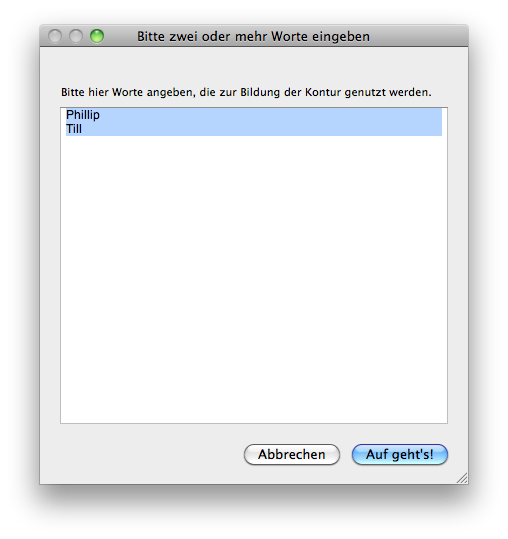The image size is (508, 539).
Task: Click highlighted space after Phillip line
Action: point(271,115)
